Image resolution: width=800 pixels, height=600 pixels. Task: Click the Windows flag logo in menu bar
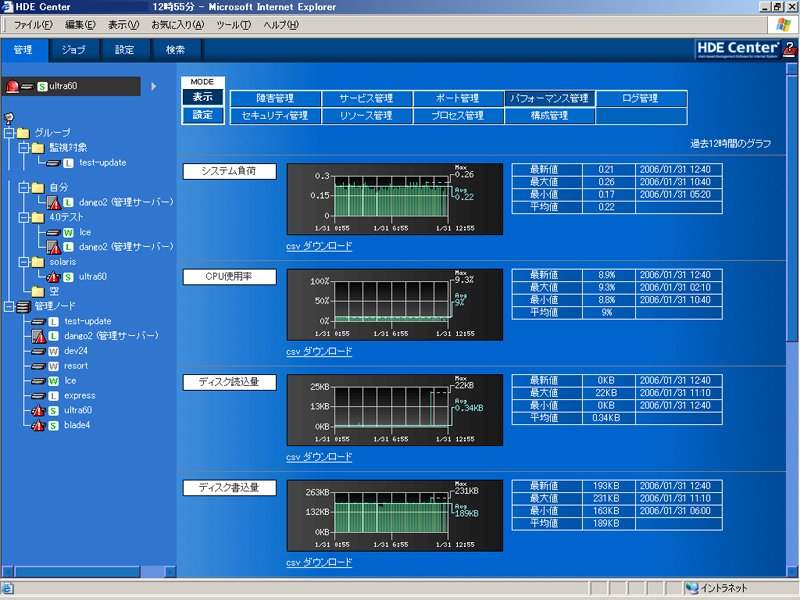tap(784, 24)
